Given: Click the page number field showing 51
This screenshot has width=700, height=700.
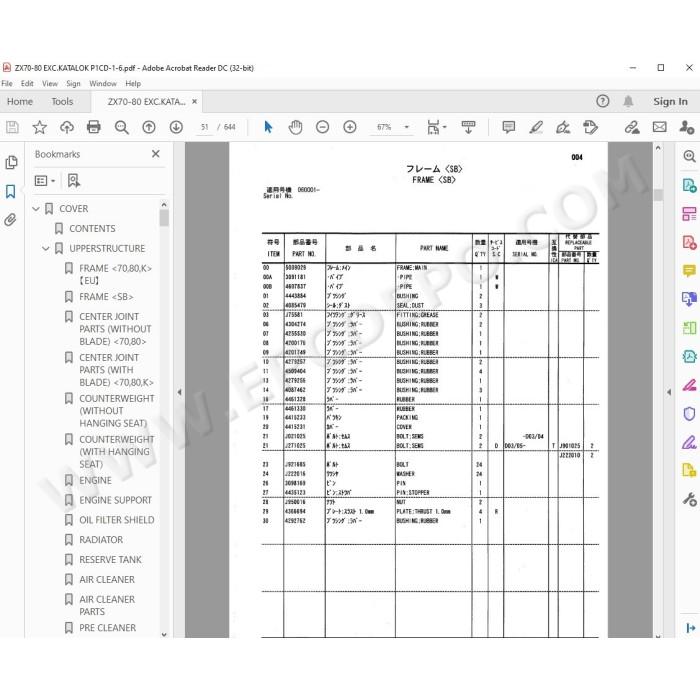Looking at the screenshot, I should (x=204, y=127).
